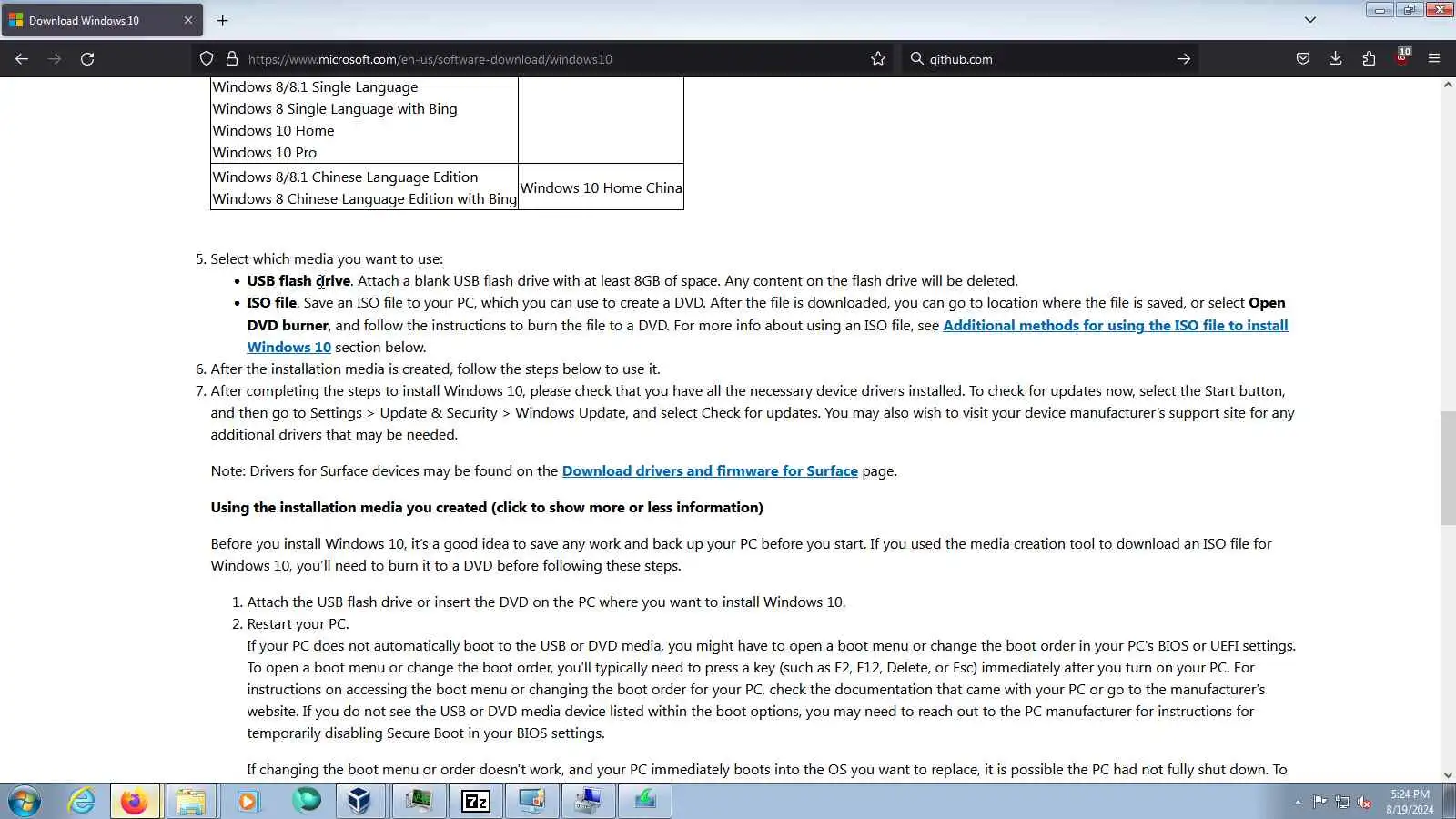This screenshot has width=1456, height=819.
Task: Bookmark this page with the star
Action: (877, 59)
